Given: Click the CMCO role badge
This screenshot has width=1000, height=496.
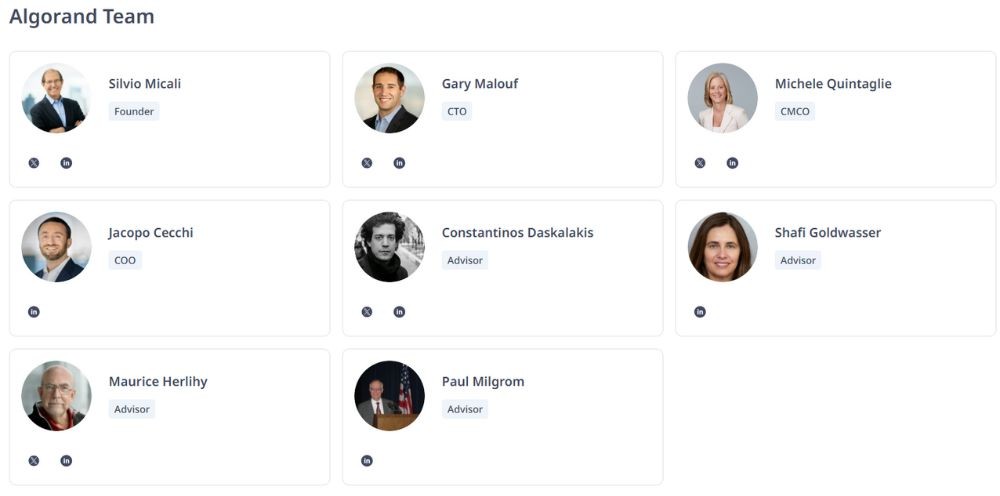Looking at the screenshot, I should click(795, 112).
